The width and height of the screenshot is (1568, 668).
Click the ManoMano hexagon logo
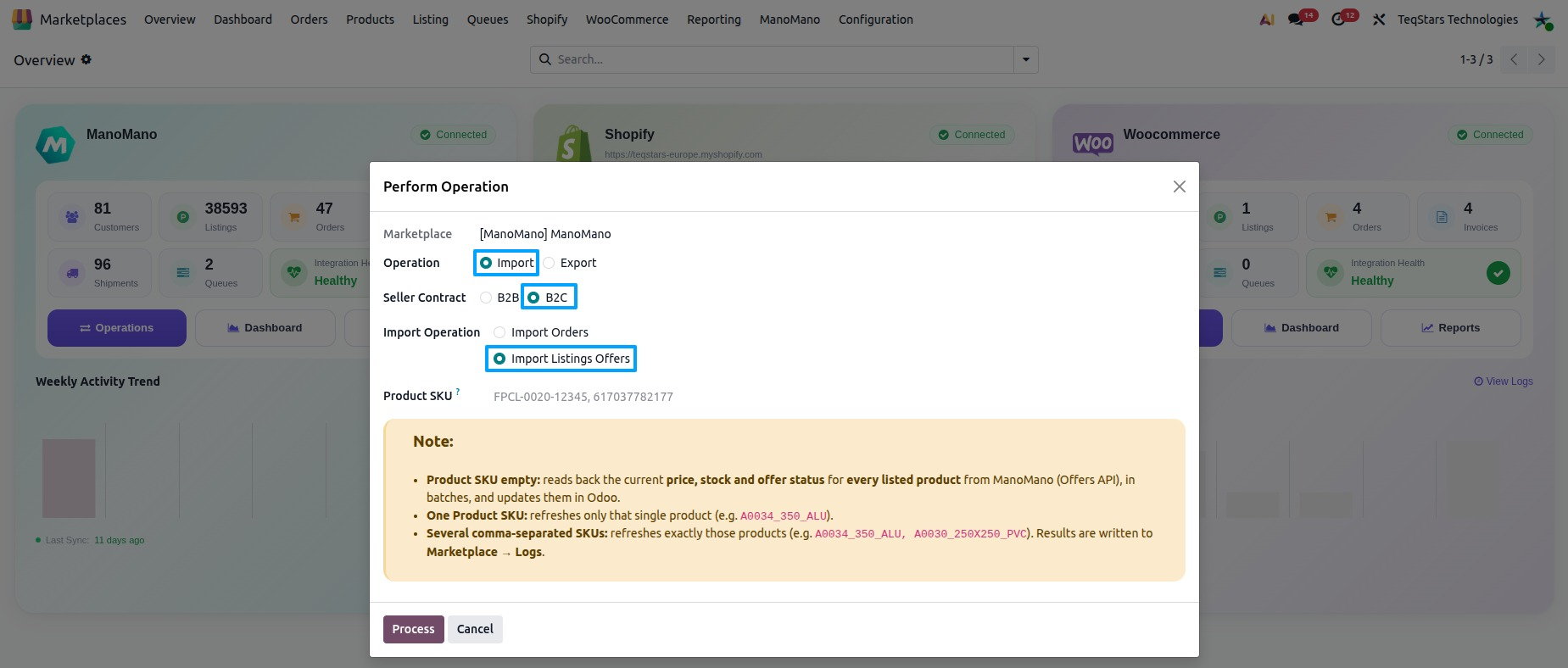(x=55, y=145)
